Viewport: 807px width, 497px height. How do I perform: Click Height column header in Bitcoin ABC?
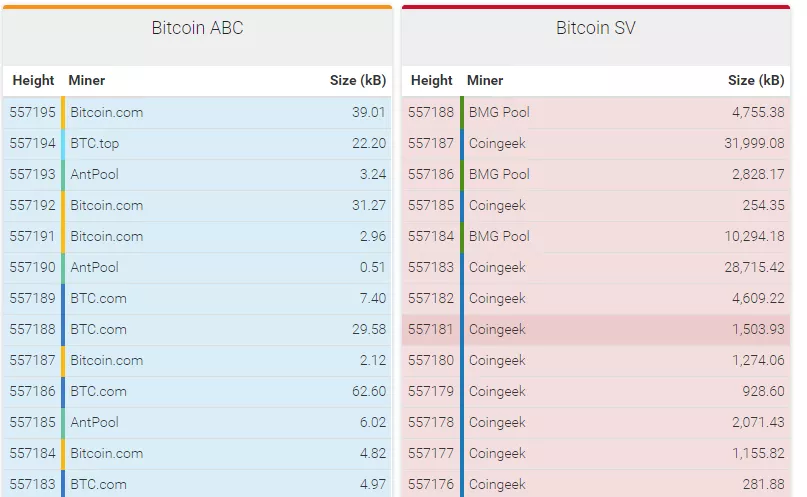click(32, 80)
